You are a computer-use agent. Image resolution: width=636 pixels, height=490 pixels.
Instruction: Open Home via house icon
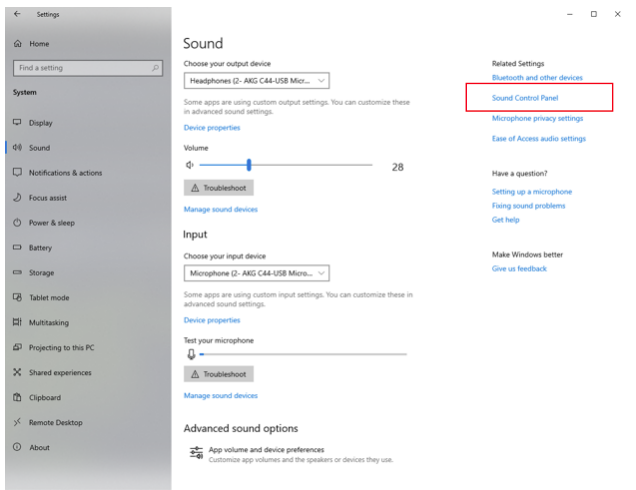tap(18, 45)
